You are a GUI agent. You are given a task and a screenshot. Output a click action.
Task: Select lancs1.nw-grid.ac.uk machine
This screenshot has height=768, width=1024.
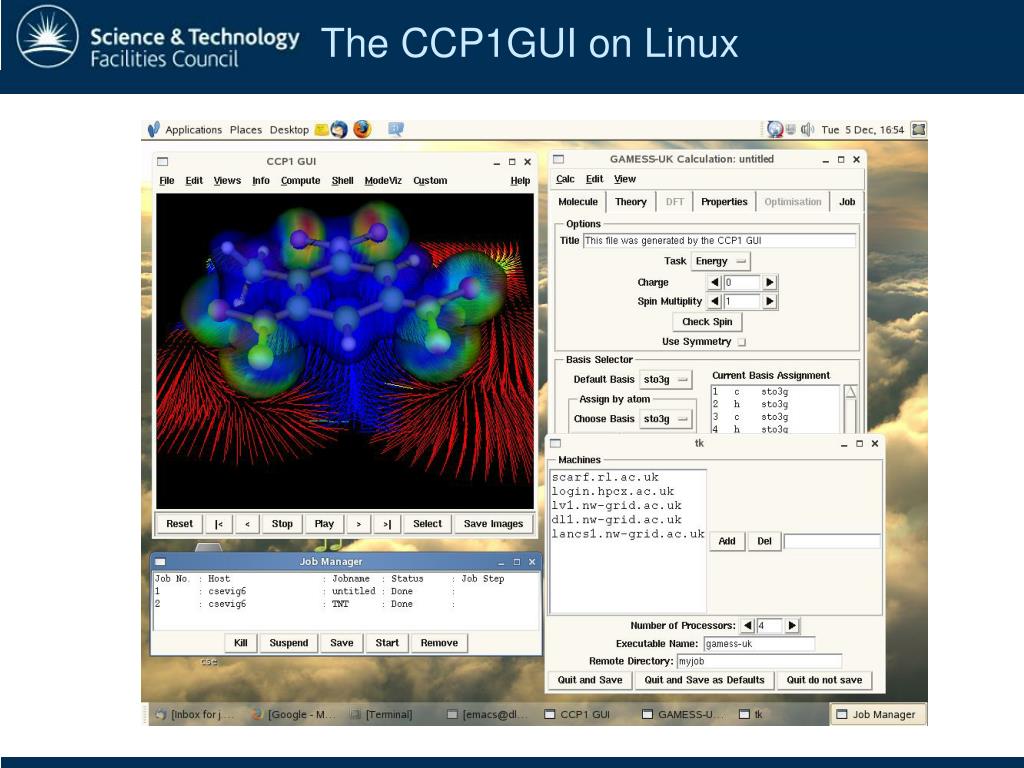628,534
